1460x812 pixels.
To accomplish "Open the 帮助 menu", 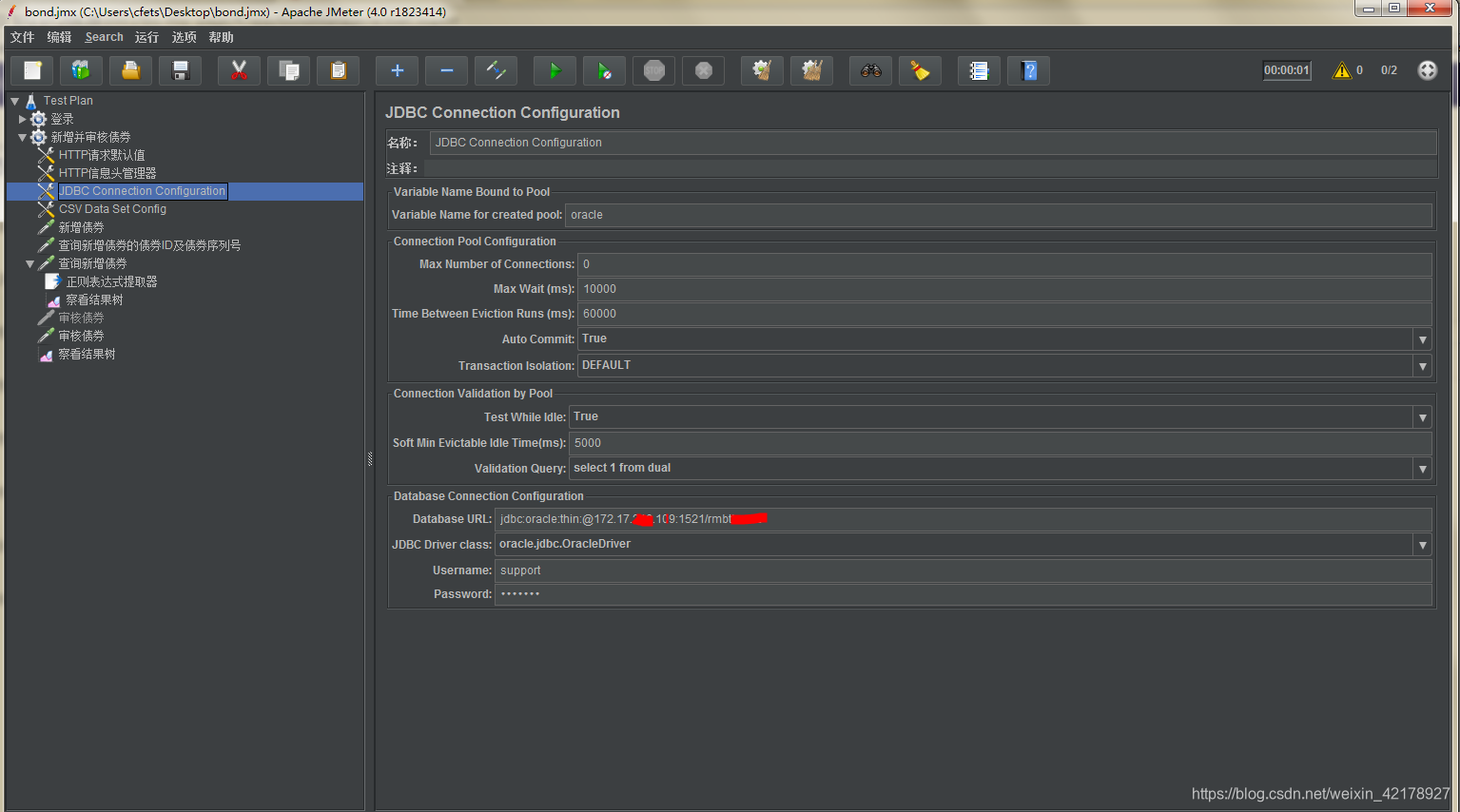I will pos(222,37).
